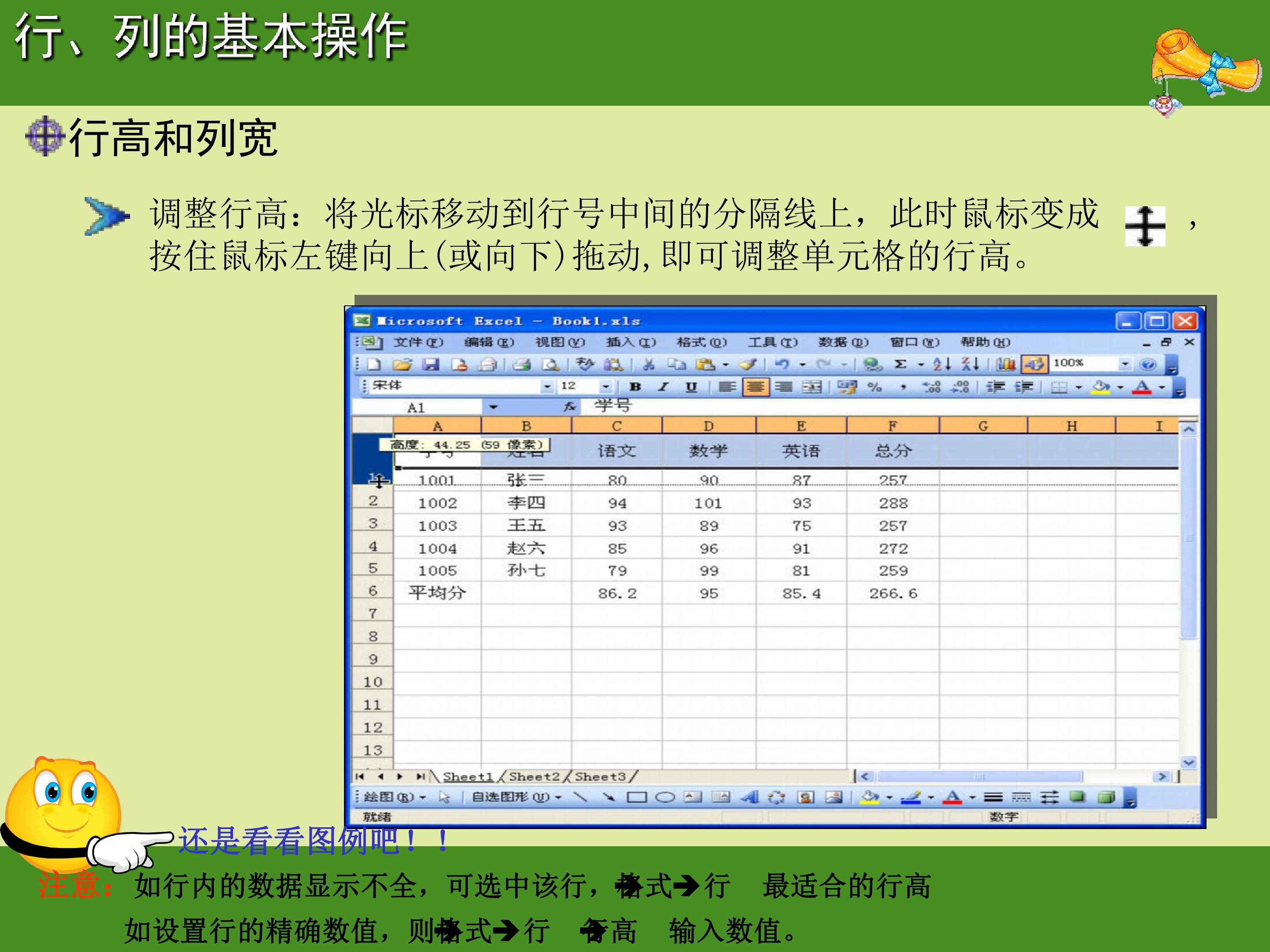This screenshot has height=952, width=1270.
Task: Click the Cut scissors icon
Action: [649, 364]
